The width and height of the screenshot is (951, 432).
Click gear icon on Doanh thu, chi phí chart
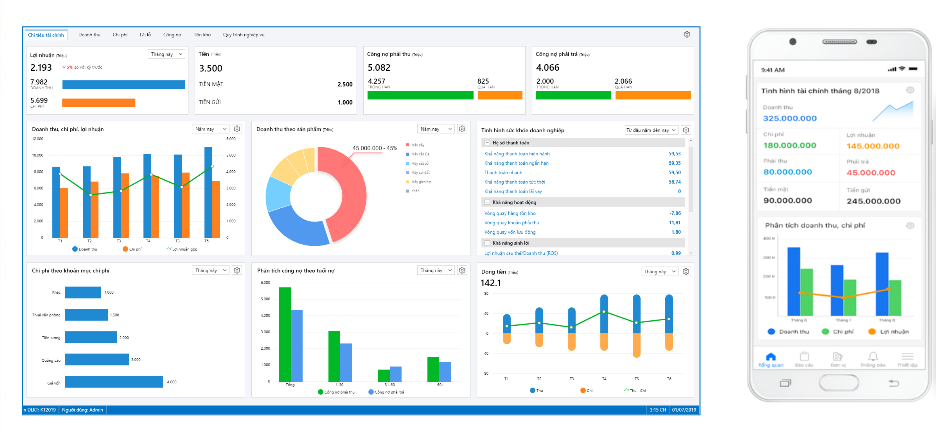[237, 129]
